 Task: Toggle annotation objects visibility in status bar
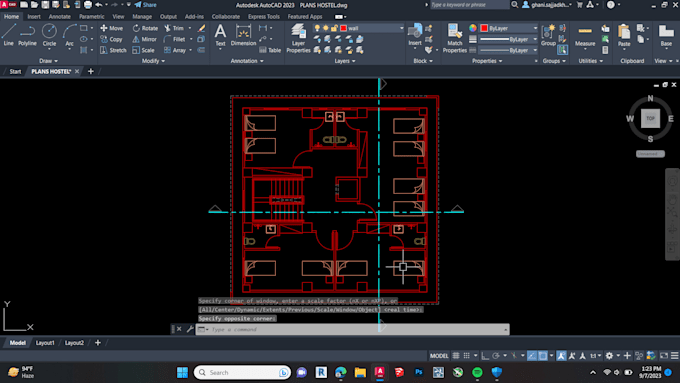click(x=561, y=356)
